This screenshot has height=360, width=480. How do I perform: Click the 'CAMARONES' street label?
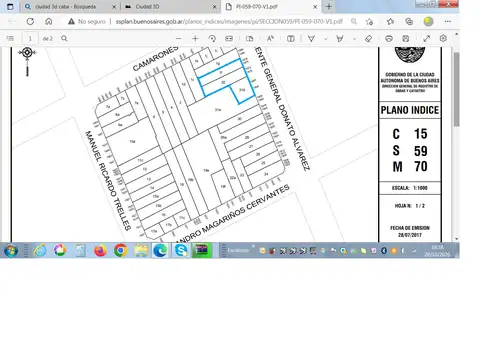point(155,59)
